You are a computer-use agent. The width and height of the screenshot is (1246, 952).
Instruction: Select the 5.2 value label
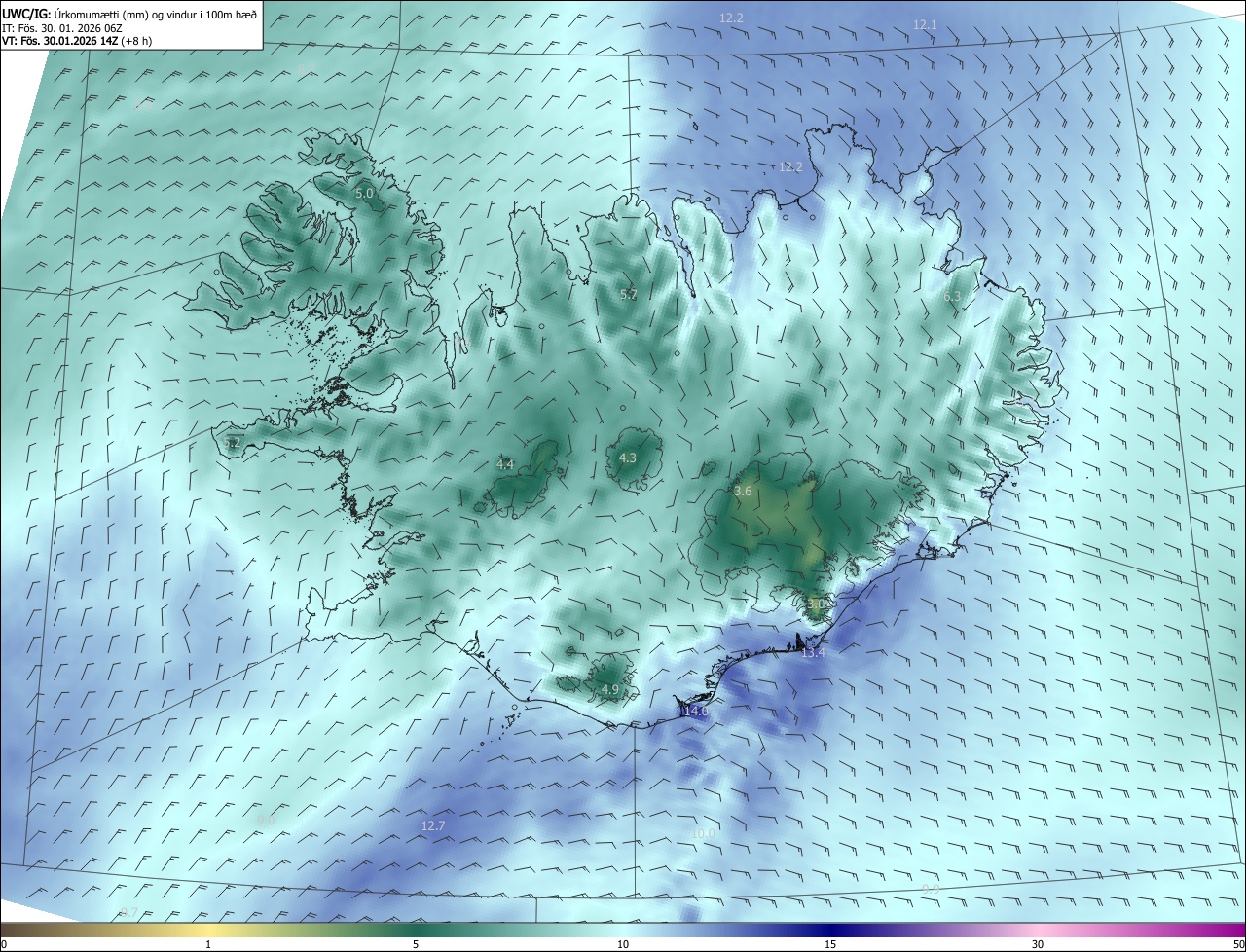click(232, 442)
